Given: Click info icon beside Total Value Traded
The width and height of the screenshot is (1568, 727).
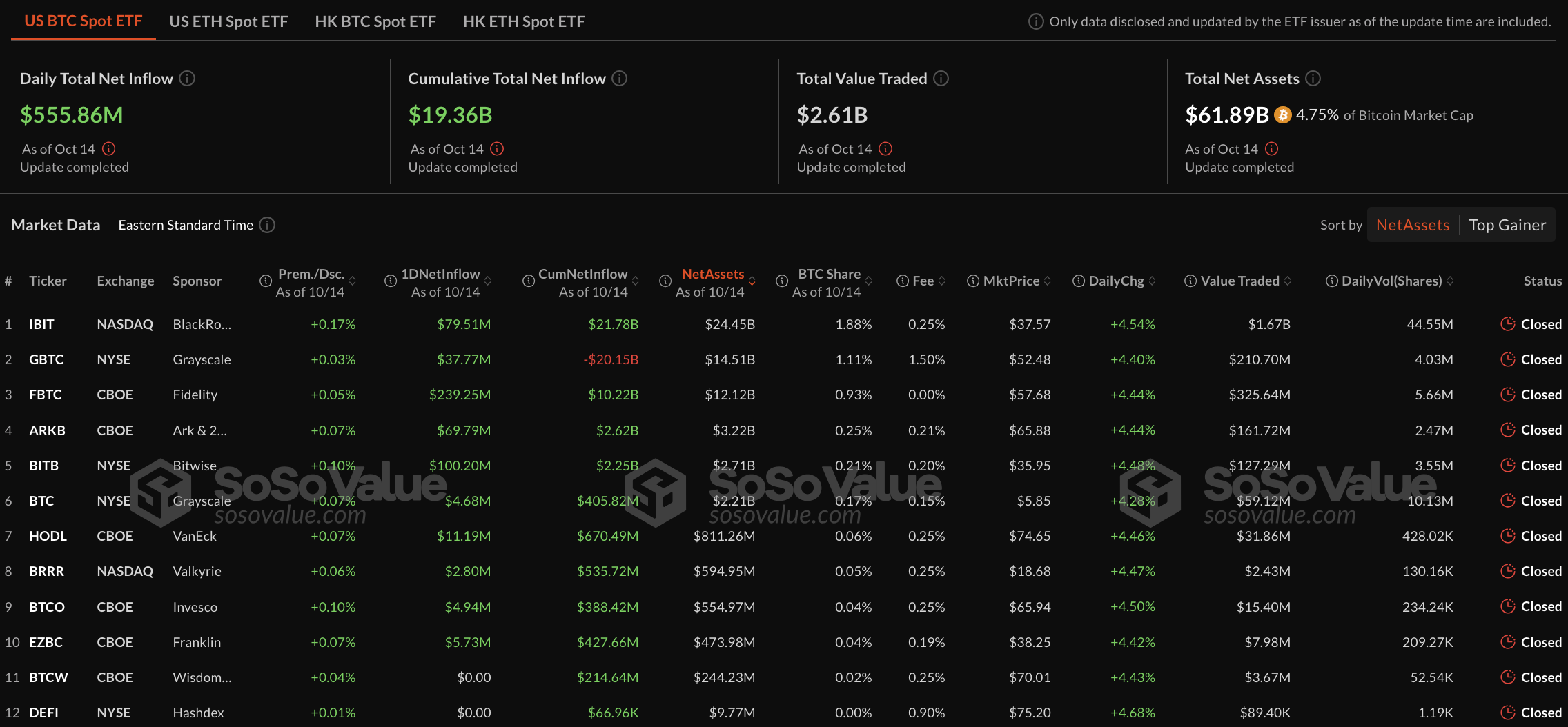Looking at the screenshot, I should coord(941,79).
